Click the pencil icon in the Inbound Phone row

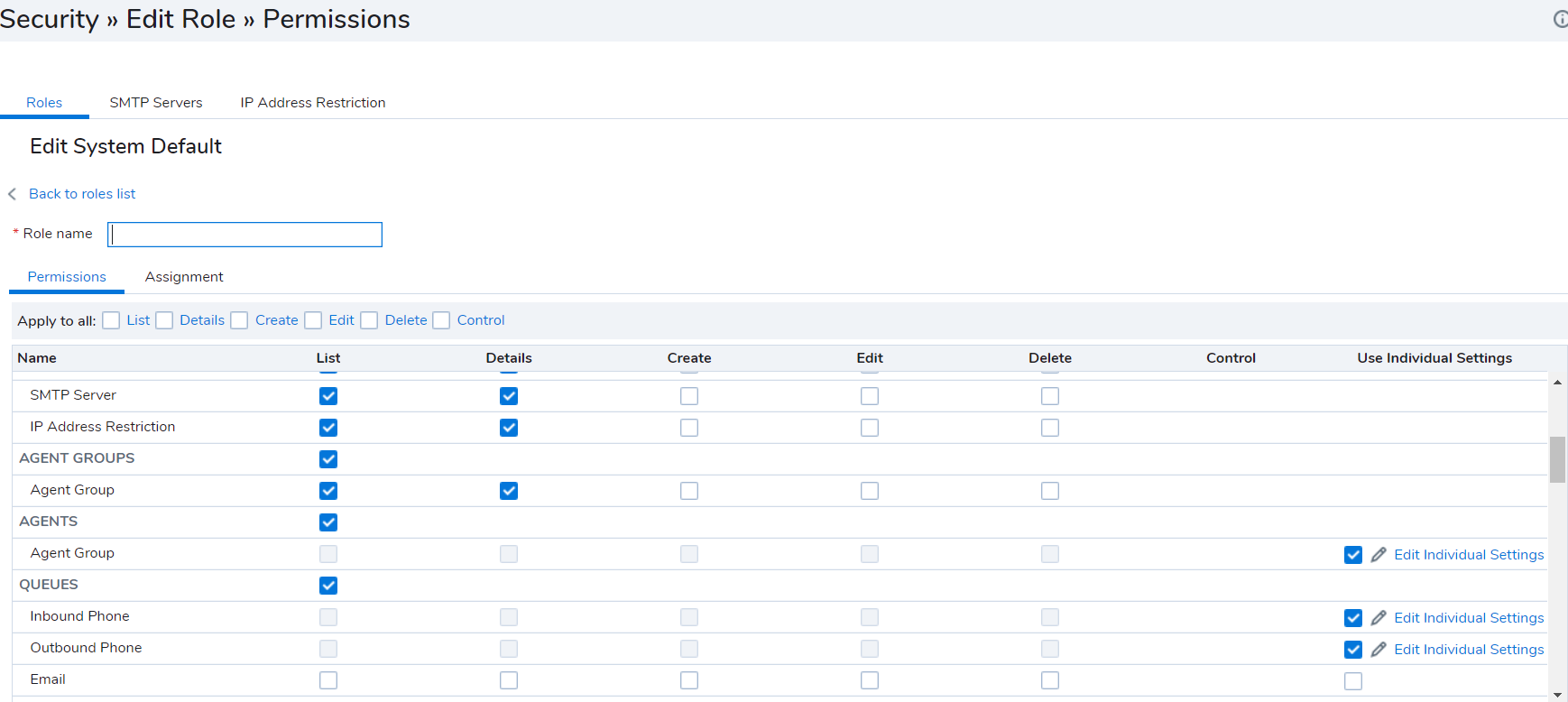[1379, 618]
